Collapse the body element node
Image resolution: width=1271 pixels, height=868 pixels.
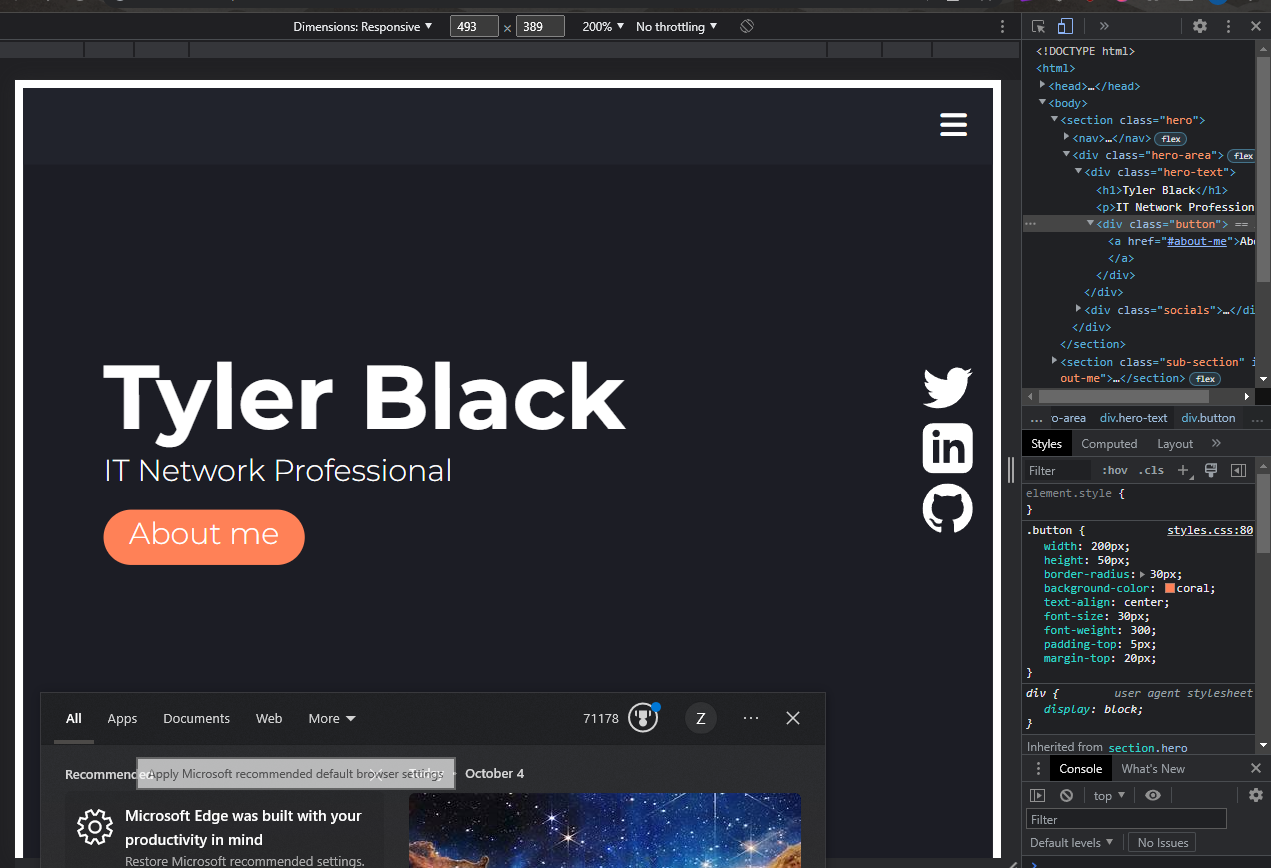coord(1043,102)
